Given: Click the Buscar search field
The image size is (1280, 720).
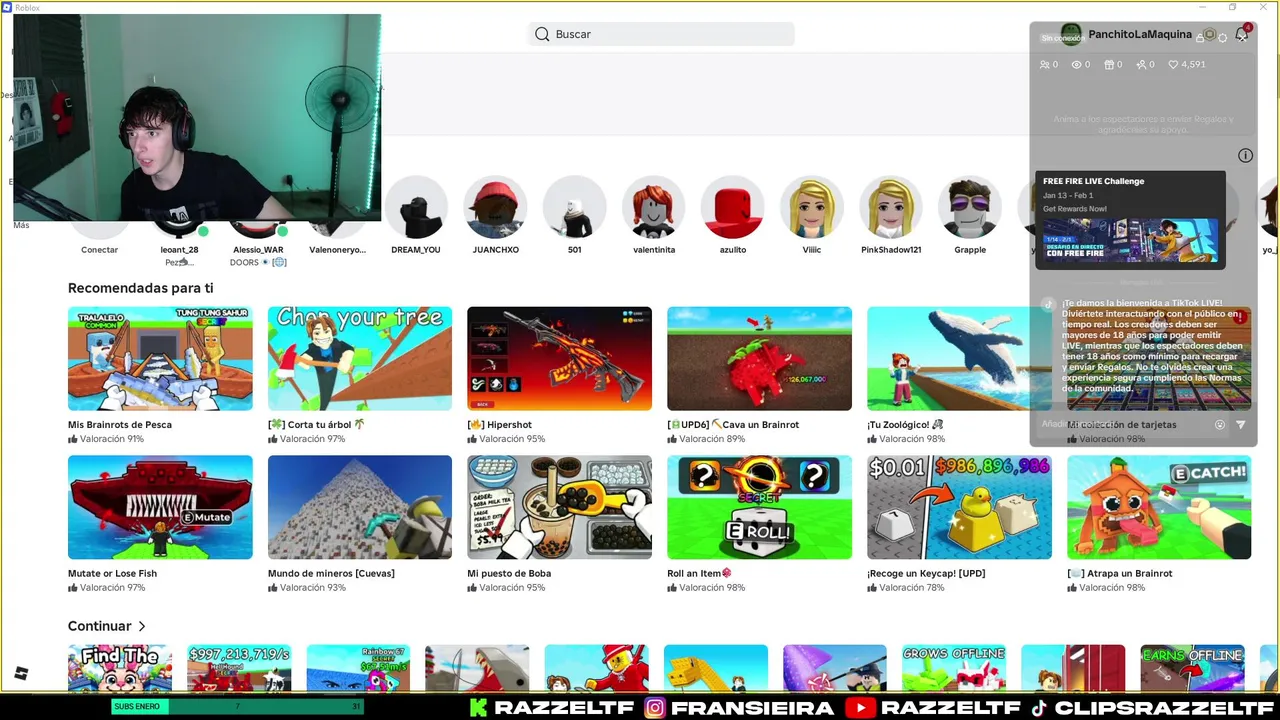Looking at the screenshot, I should (x=661, y=34).
